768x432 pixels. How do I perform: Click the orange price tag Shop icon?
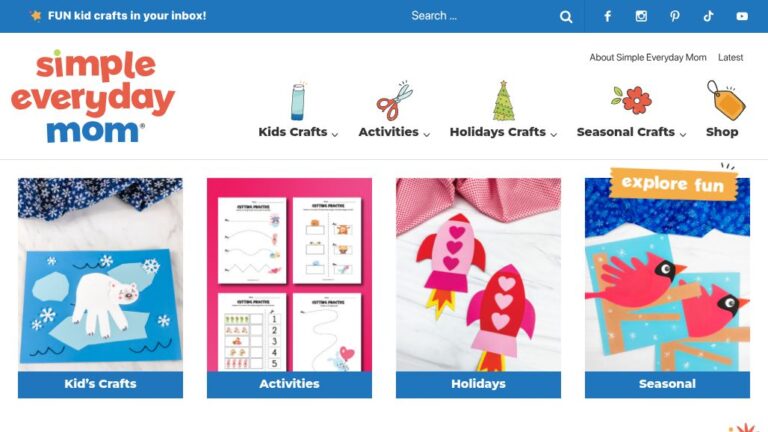click(x=726, y=100)
